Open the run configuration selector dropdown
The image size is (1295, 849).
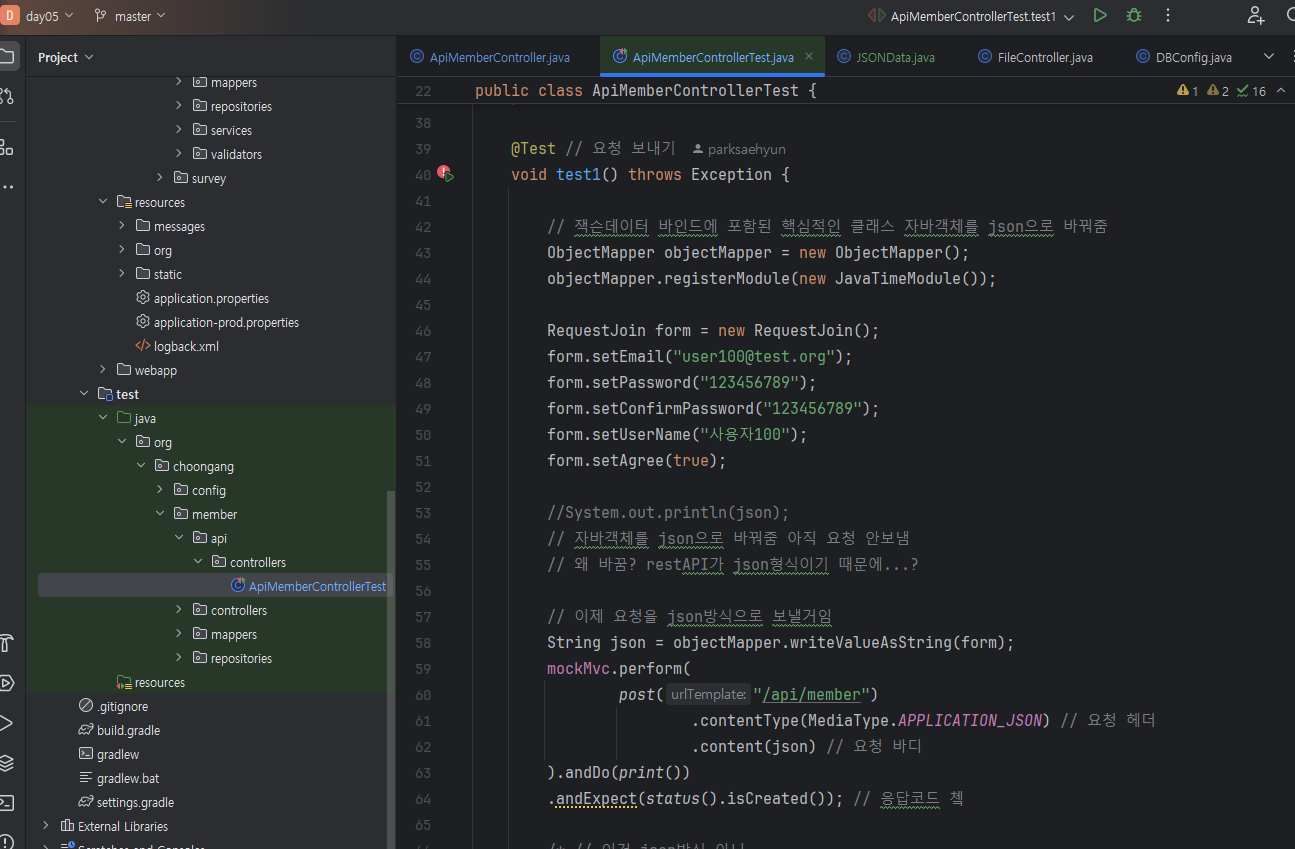tap(971, 17)
